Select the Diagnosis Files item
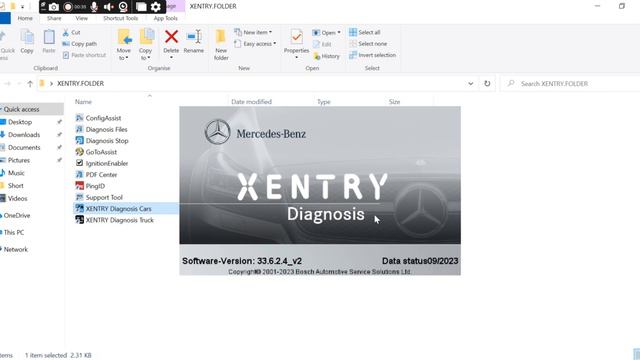Image resolution: width=640 pixels, height=360 pixels. point(102,129)
